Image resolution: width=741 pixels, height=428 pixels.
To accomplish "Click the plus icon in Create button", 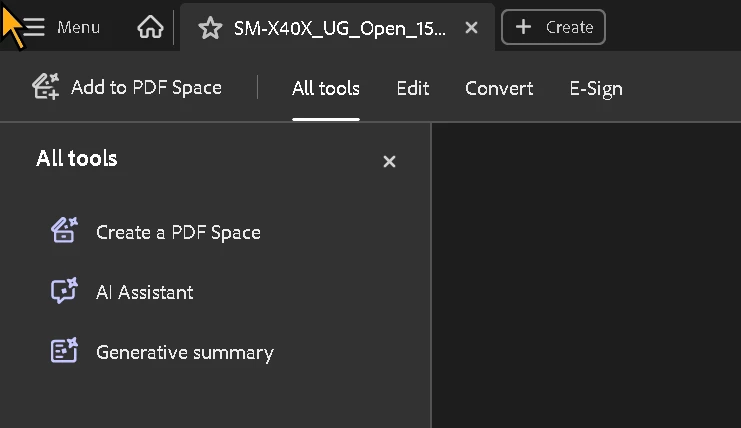I will 523,27.
